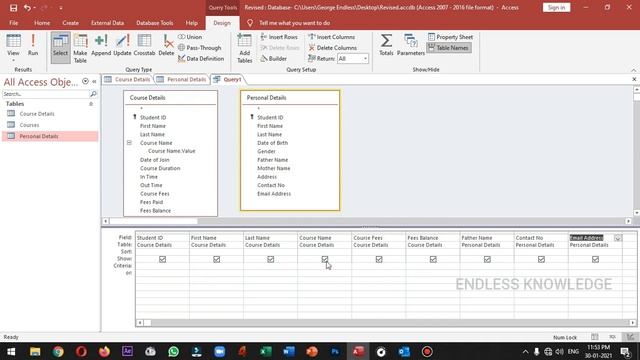The image size is (640, 360).
Task: Open the quick access toolbar customize dropdown
Action: click(60, 8)
